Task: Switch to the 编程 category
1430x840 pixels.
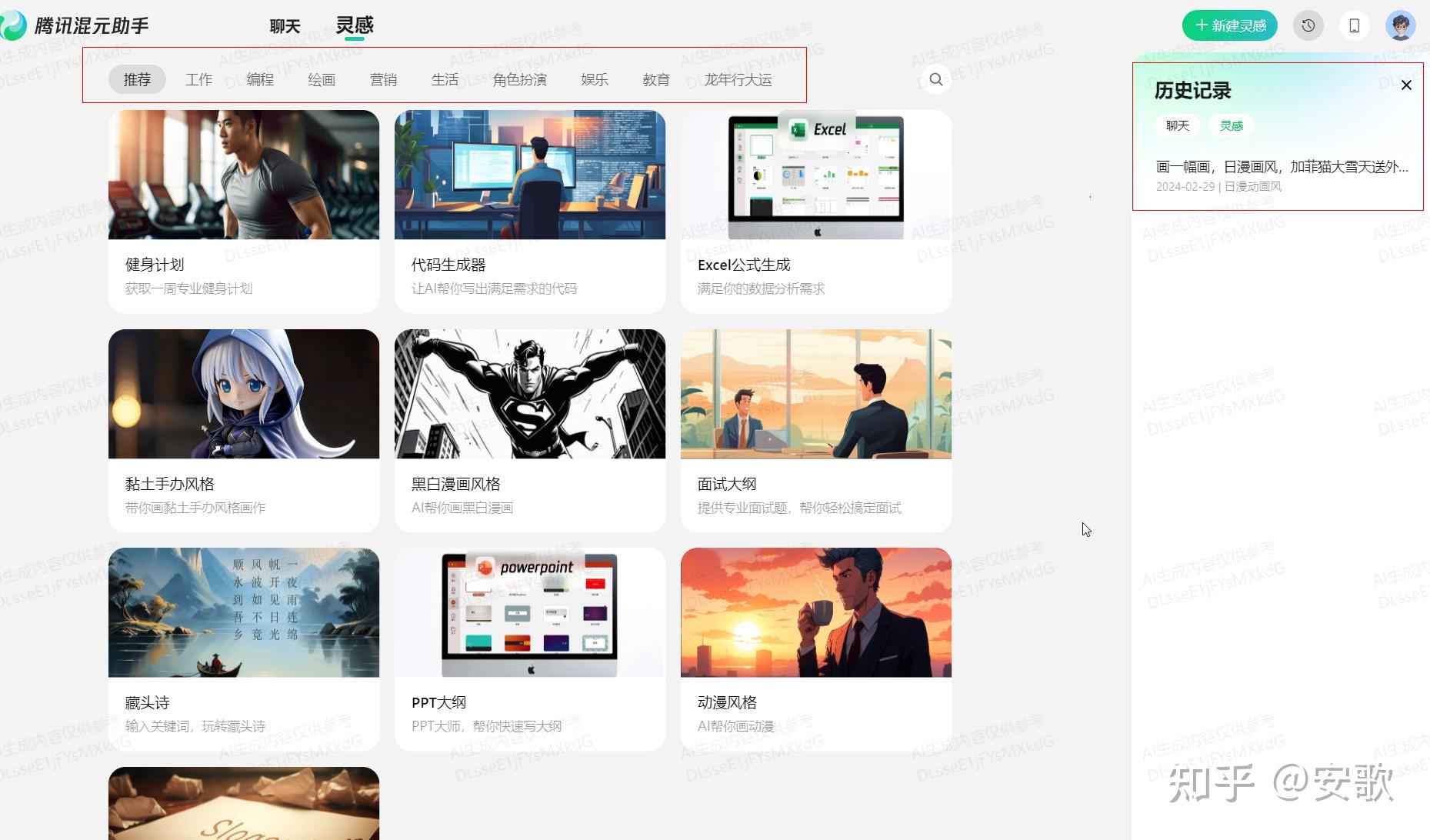Action: [x=260, y=80]
